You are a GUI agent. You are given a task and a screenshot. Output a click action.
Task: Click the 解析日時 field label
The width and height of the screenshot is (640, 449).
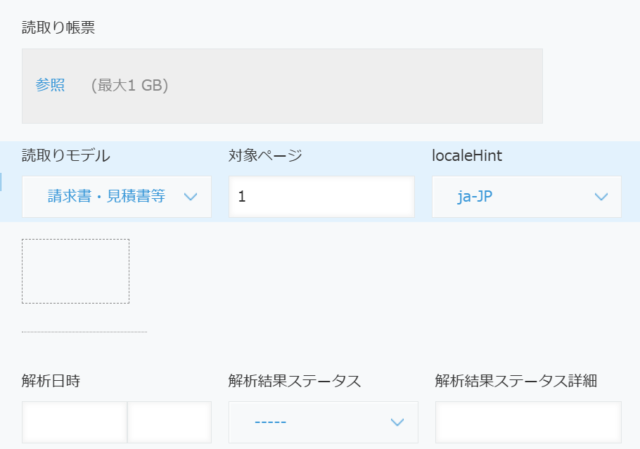click(x=51, y=381)
